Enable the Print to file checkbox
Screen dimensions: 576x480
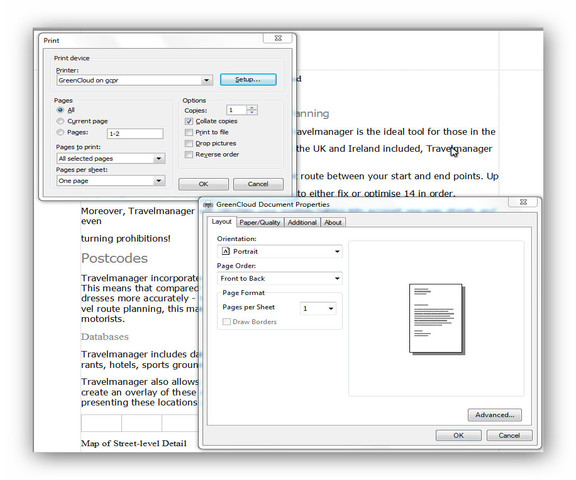pyautogui.click(x=189, y=132)
